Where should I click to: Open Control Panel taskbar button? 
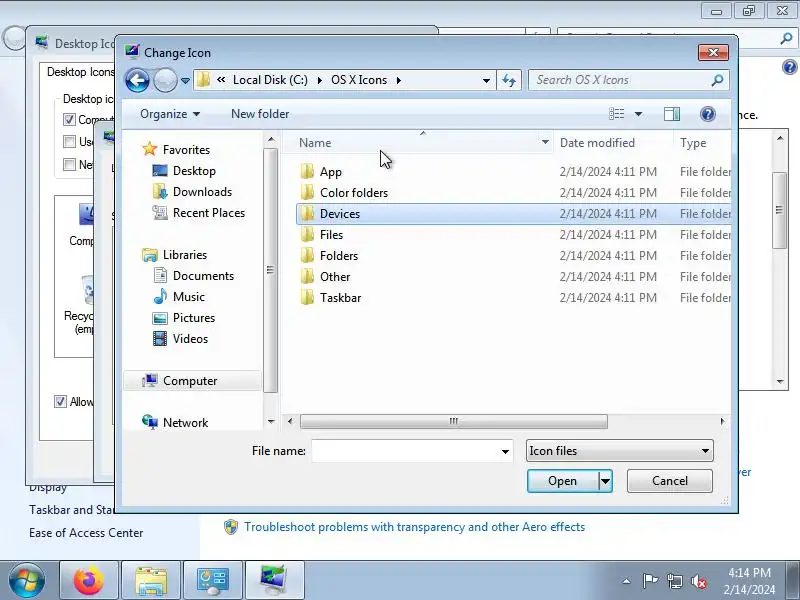(x=213, y=581)
